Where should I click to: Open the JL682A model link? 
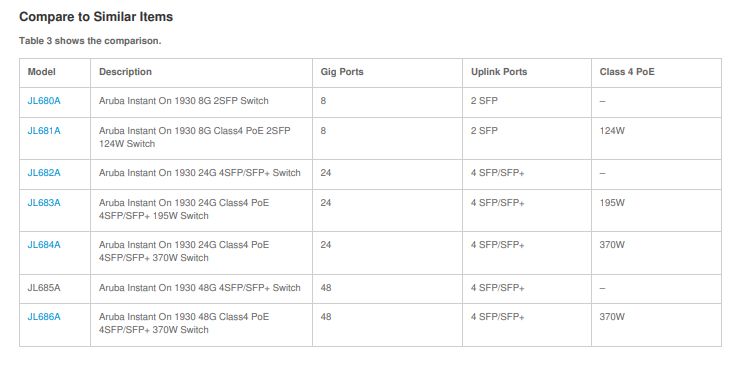[x=44, y=173]
